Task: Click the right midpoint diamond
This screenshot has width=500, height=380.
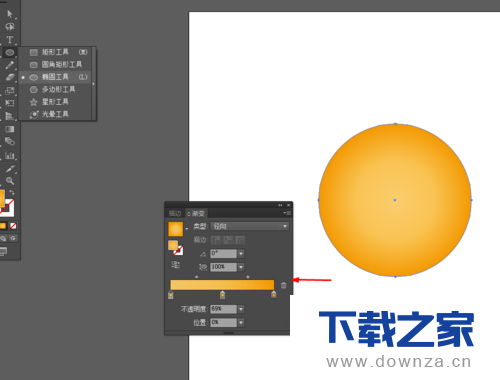Action: 248,277
